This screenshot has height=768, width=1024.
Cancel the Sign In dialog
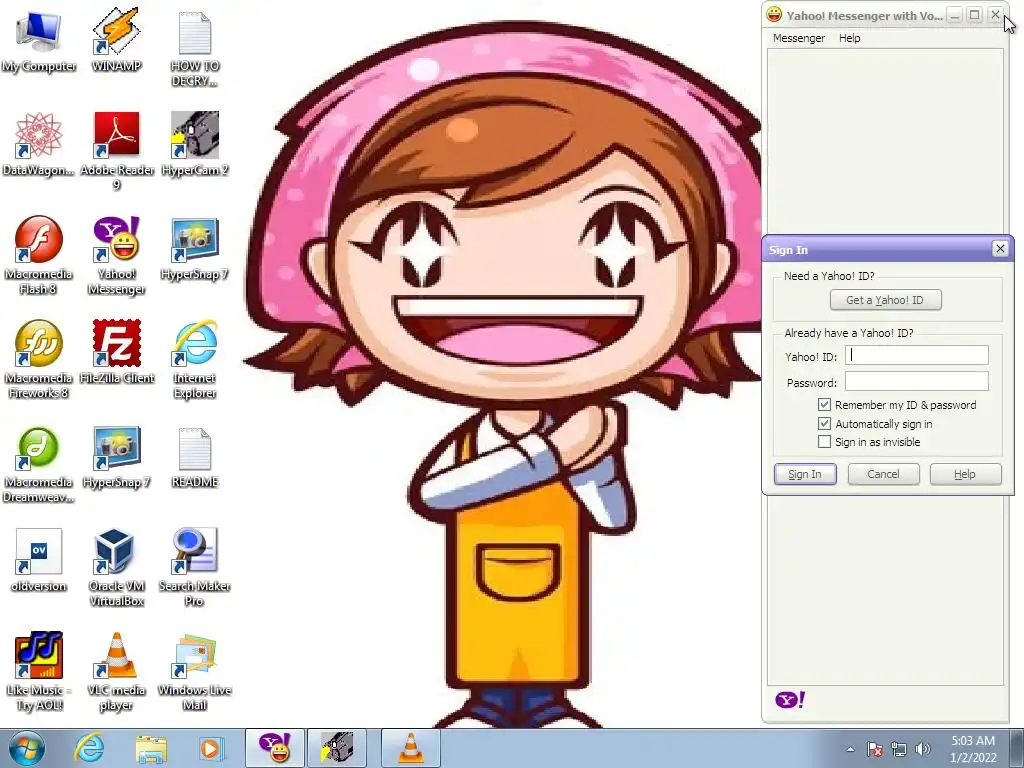pyautogui.click(x=884, y=474)
